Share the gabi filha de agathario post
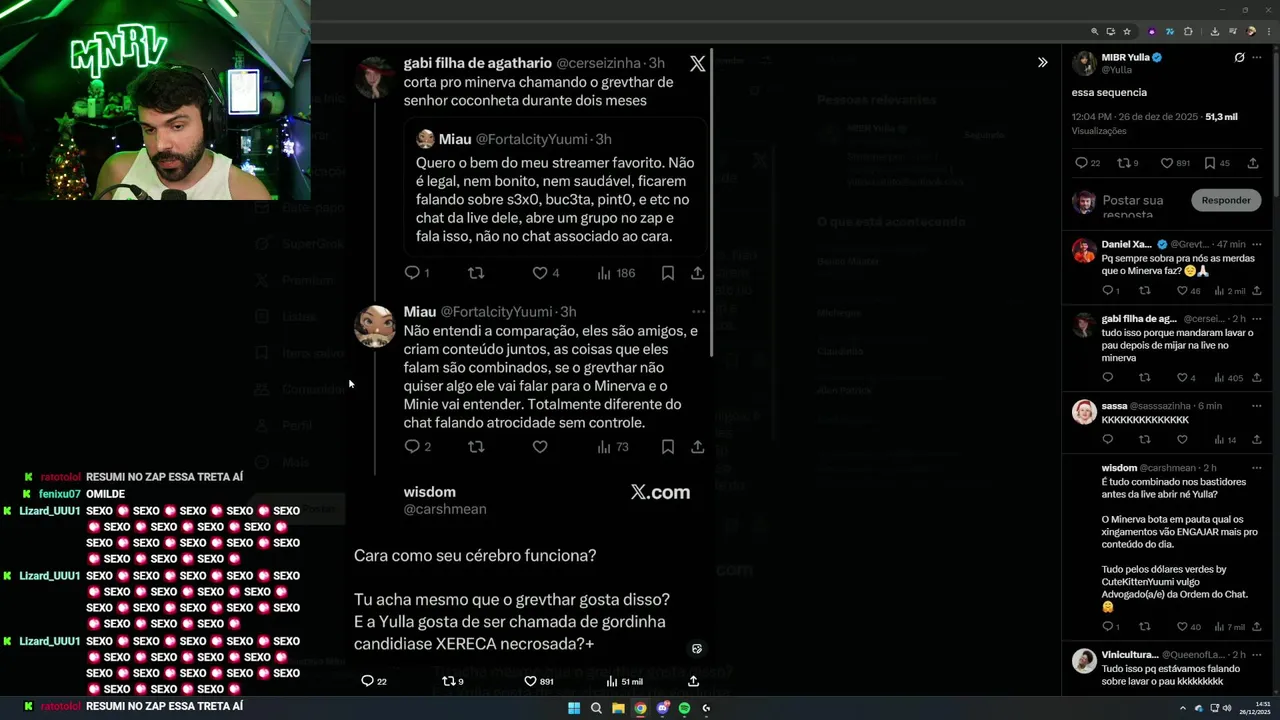1280x720 pixels. coord(698,273)
